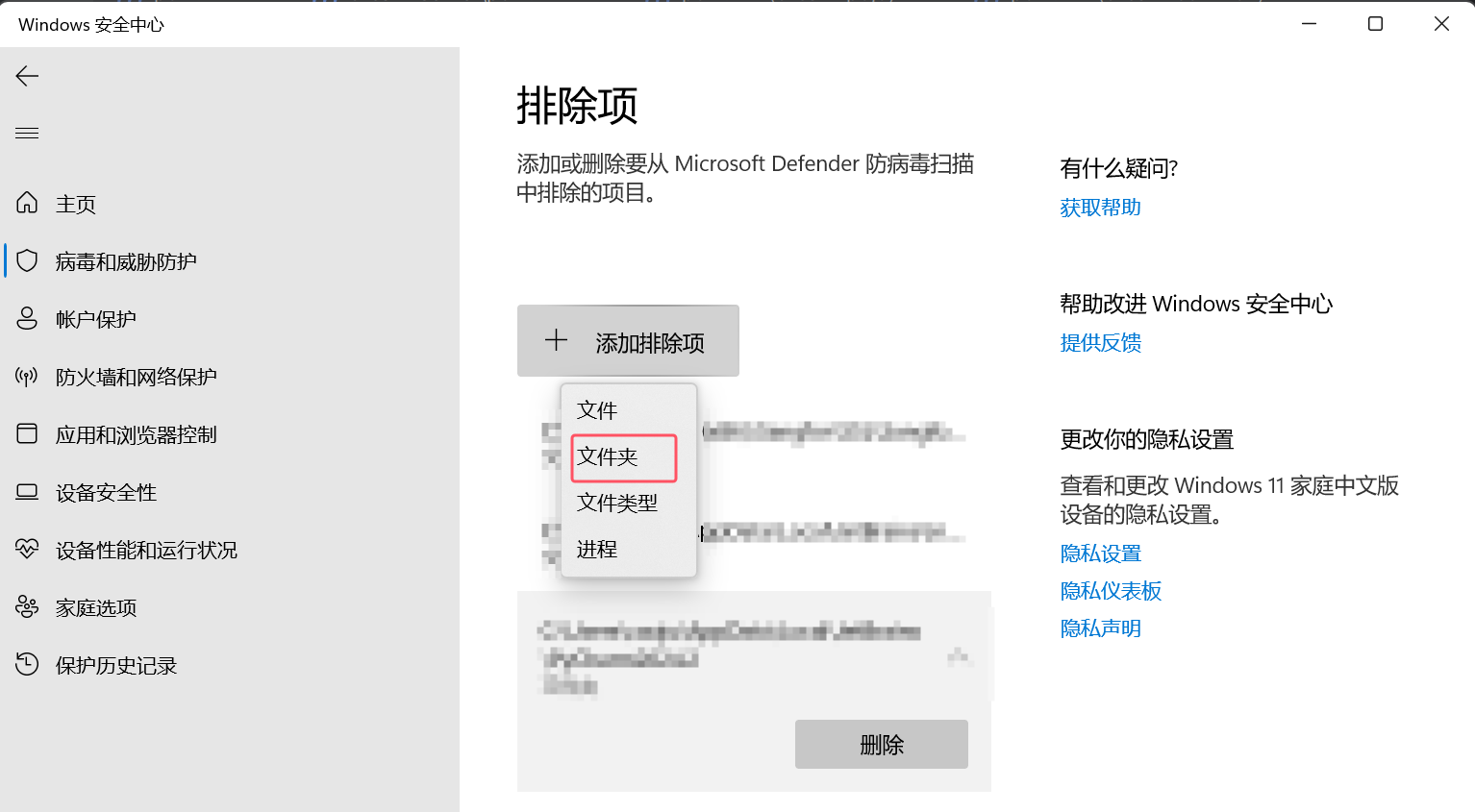Open 防火墙和网络保护 in the sidebar

137,377
